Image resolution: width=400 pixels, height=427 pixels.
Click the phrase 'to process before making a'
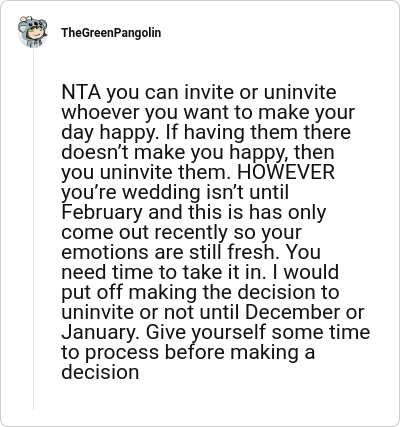point(188,353)
